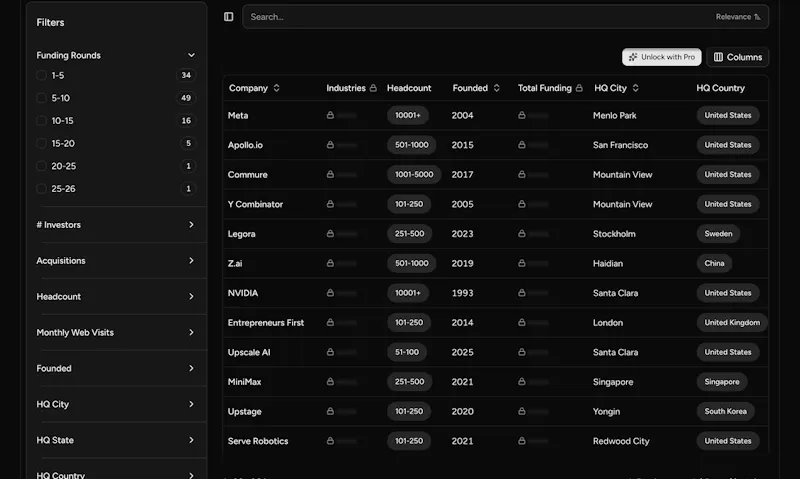Screen dimensions: 800x479
Task: Check the 5-10 funding rounds filter
Action: pos(41,98)
